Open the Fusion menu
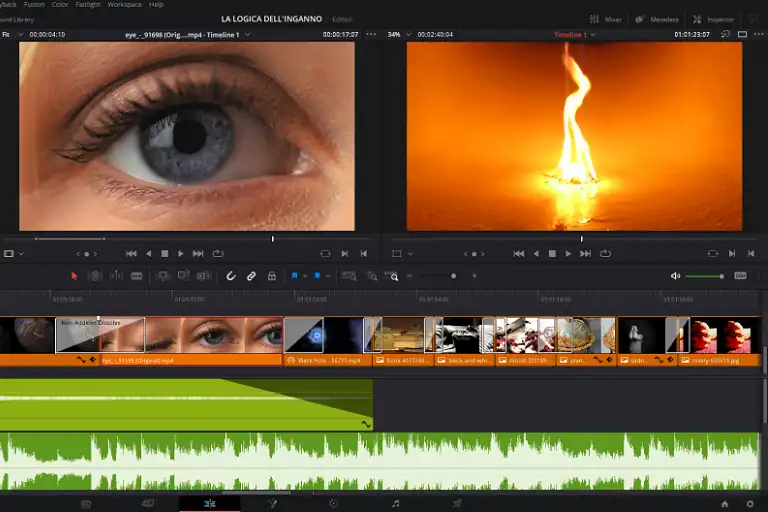The height and width of the screenshot is (512, 768). click(34, 4)
